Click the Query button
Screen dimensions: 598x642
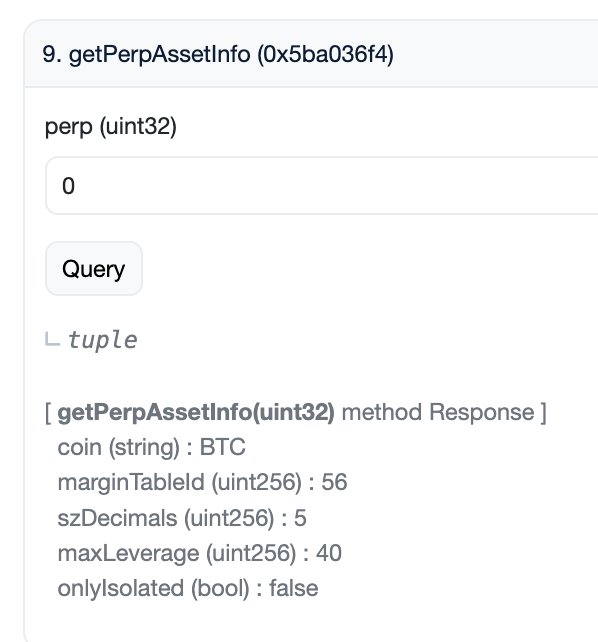(x=94, y=269)
